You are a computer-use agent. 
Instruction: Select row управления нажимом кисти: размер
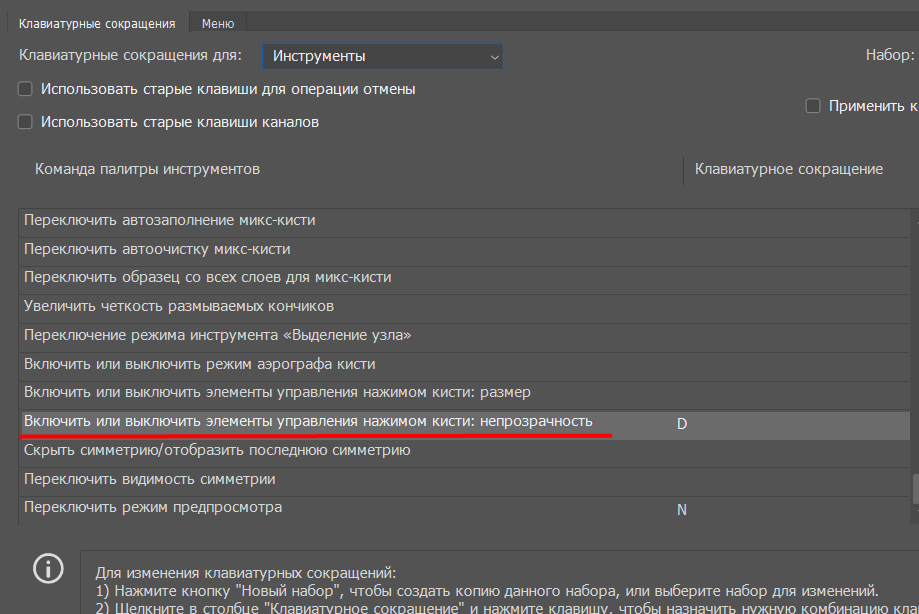464,395
